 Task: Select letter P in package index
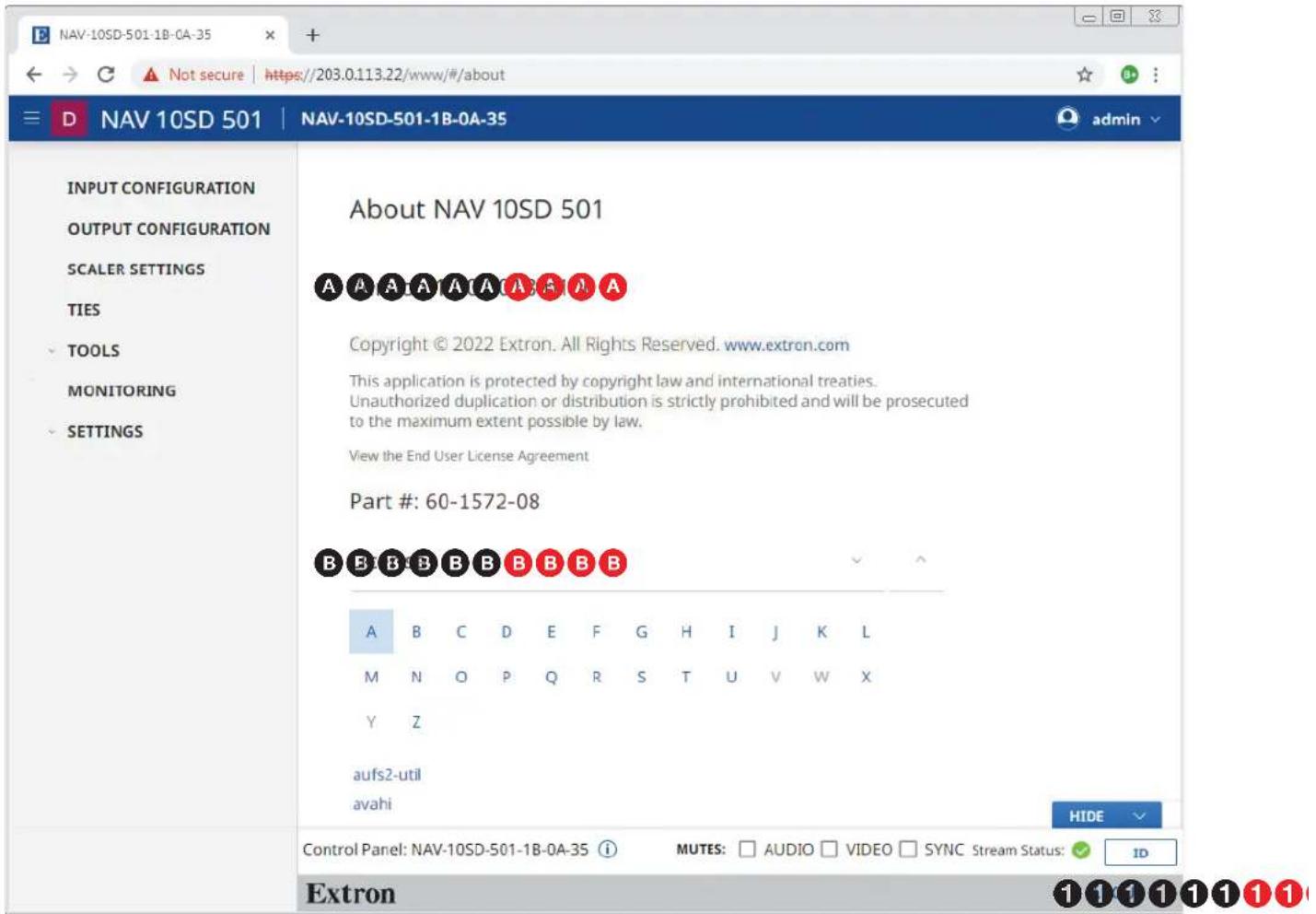tap(507, 676)
